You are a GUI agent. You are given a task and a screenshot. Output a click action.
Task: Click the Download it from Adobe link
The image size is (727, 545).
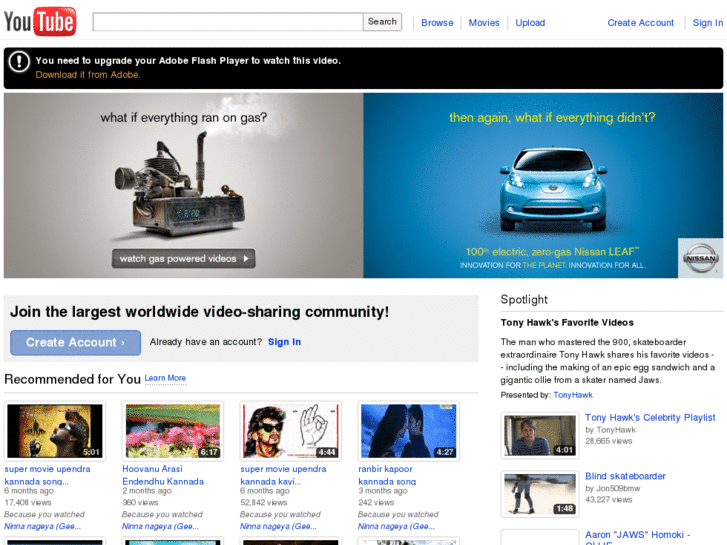[x=88, y=75]
